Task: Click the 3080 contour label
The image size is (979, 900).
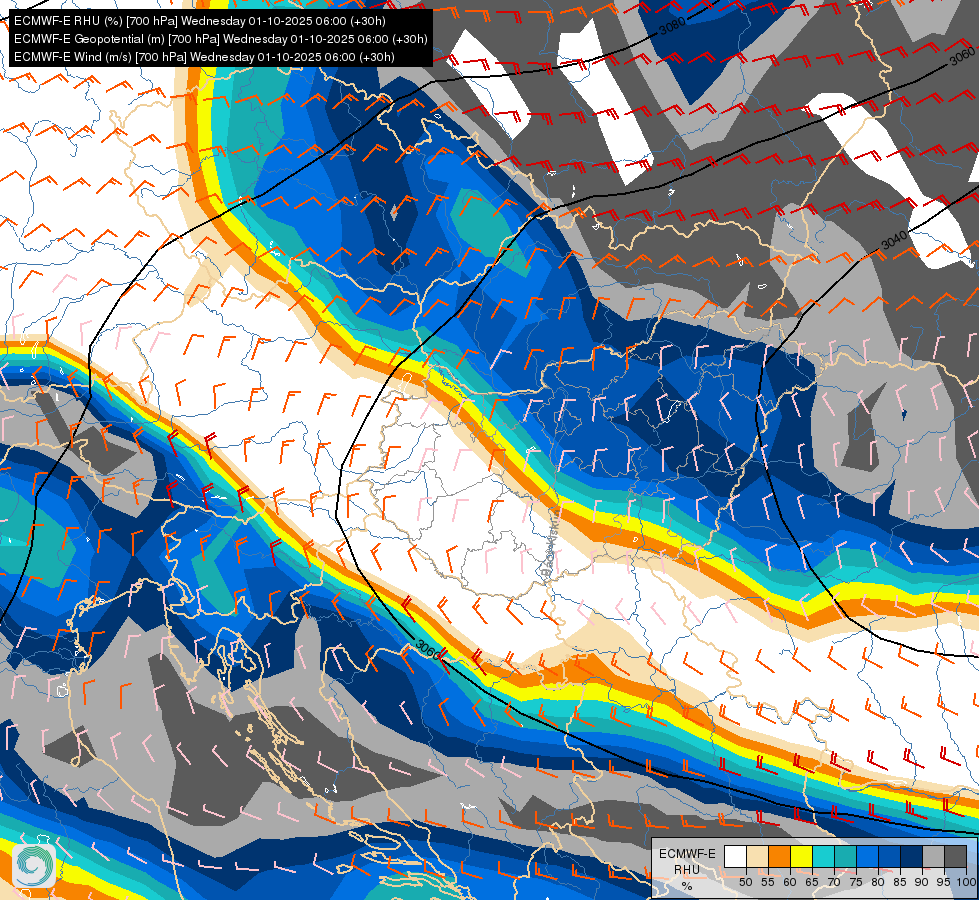Action: [x=672, y=26]
